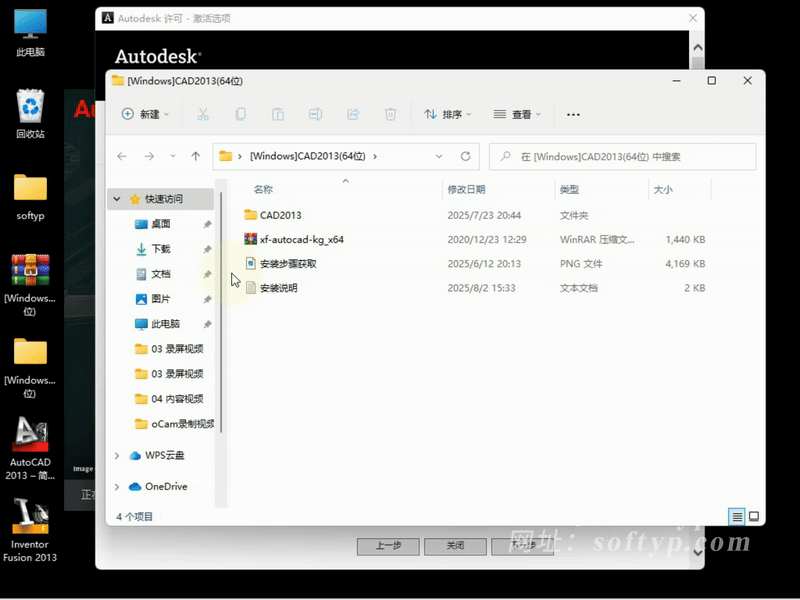Expand the OneDrive tree node
This screenshot has height=600, width=800.
[x=117, y=487]
